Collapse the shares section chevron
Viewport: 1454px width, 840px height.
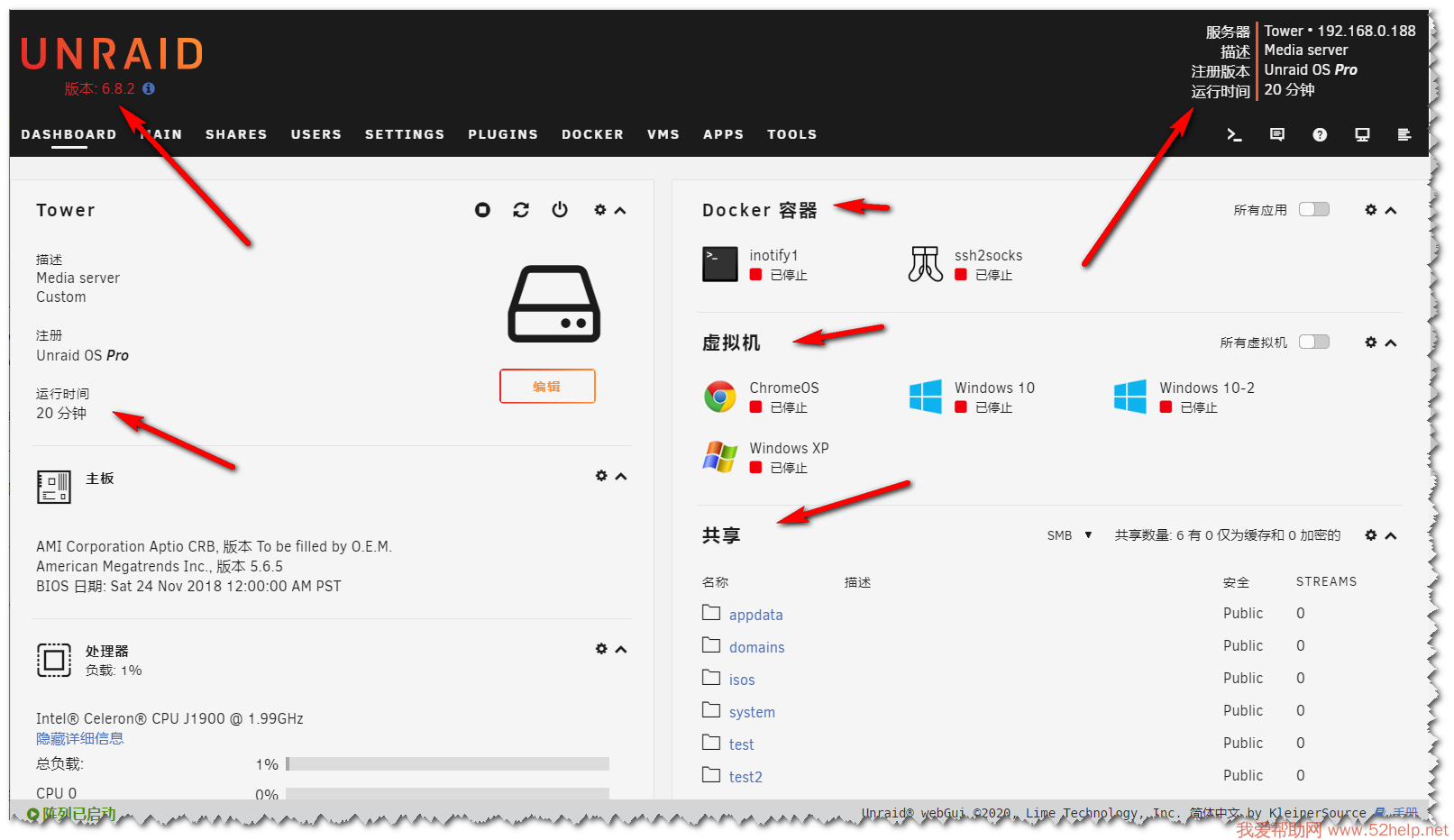[x=1391, y=535]
